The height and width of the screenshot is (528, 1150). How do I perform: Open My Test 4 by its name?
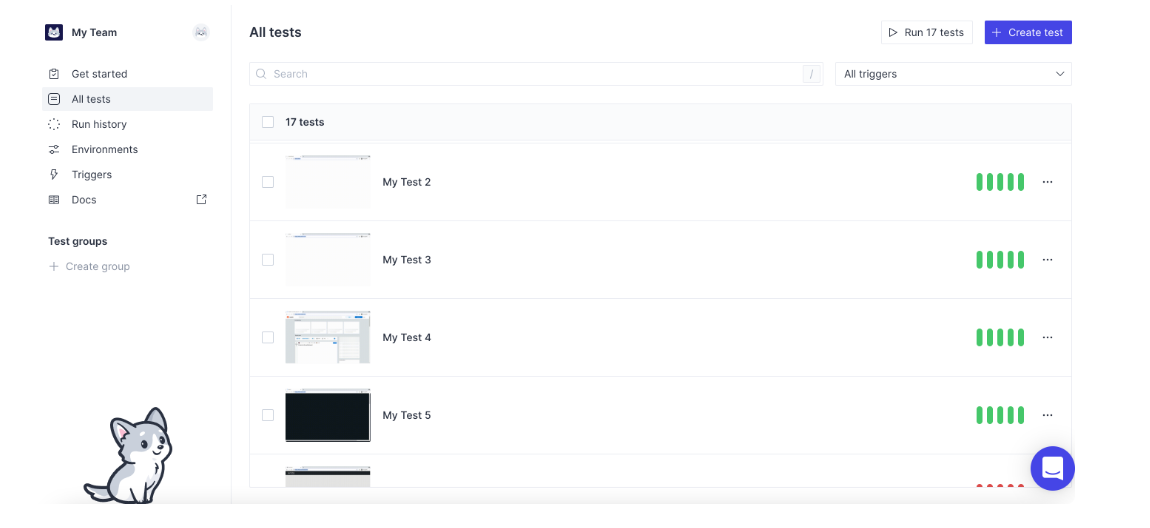tap(406, 337)
